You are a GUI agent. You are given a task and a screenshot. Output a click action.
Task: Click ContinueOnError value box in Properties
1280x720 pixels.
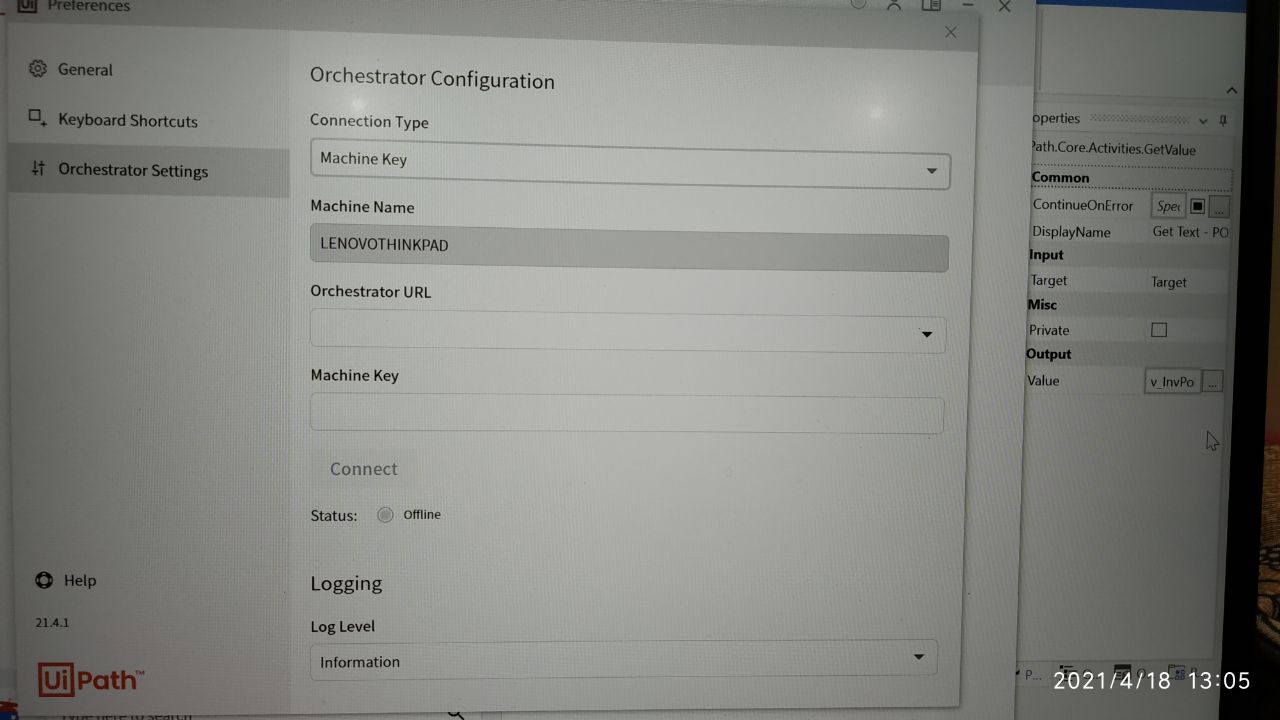[1168, 206]
